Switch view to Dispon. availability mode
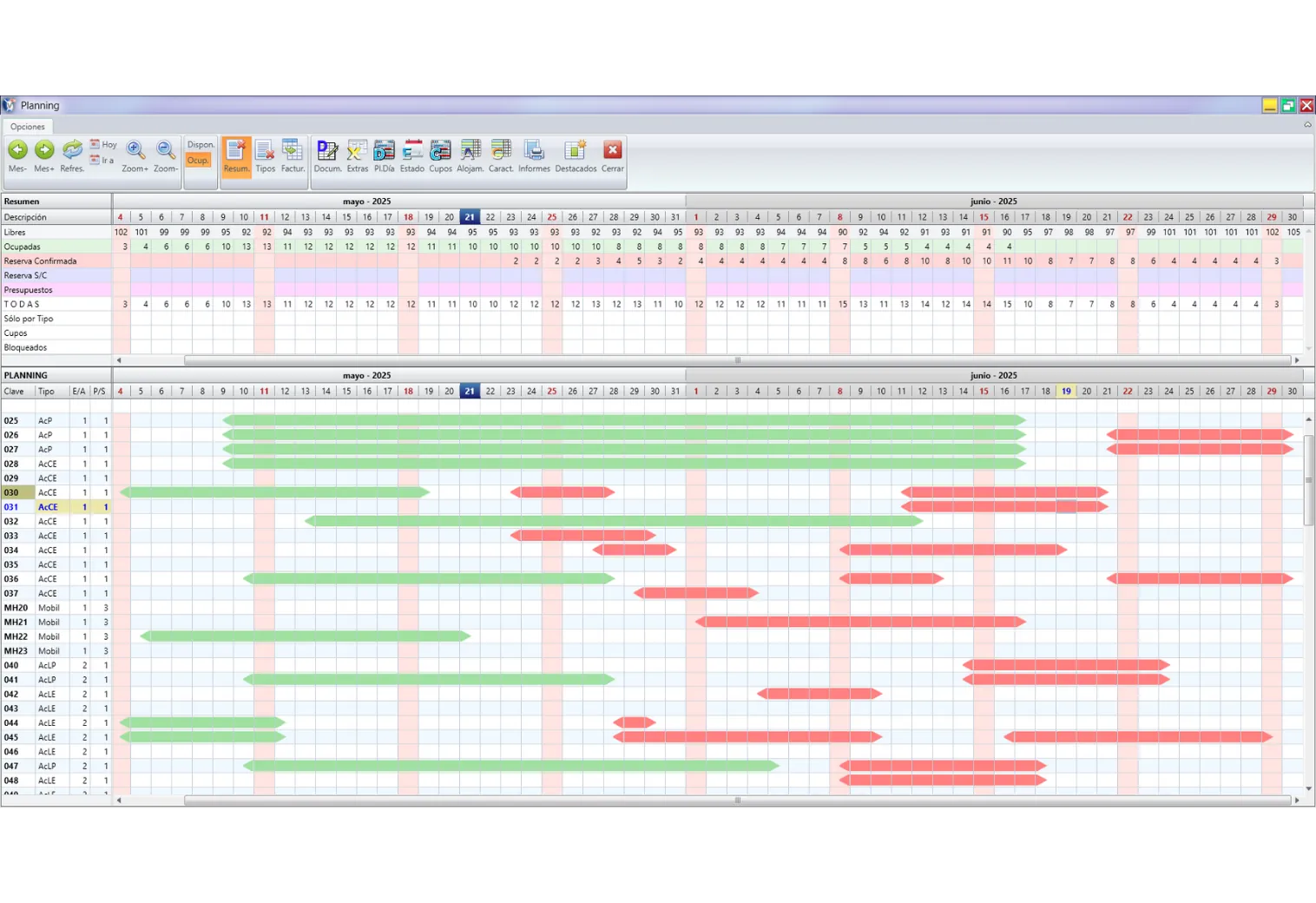Image resolution: width=1316 pixels, height=903 pixels. (201, 145)
